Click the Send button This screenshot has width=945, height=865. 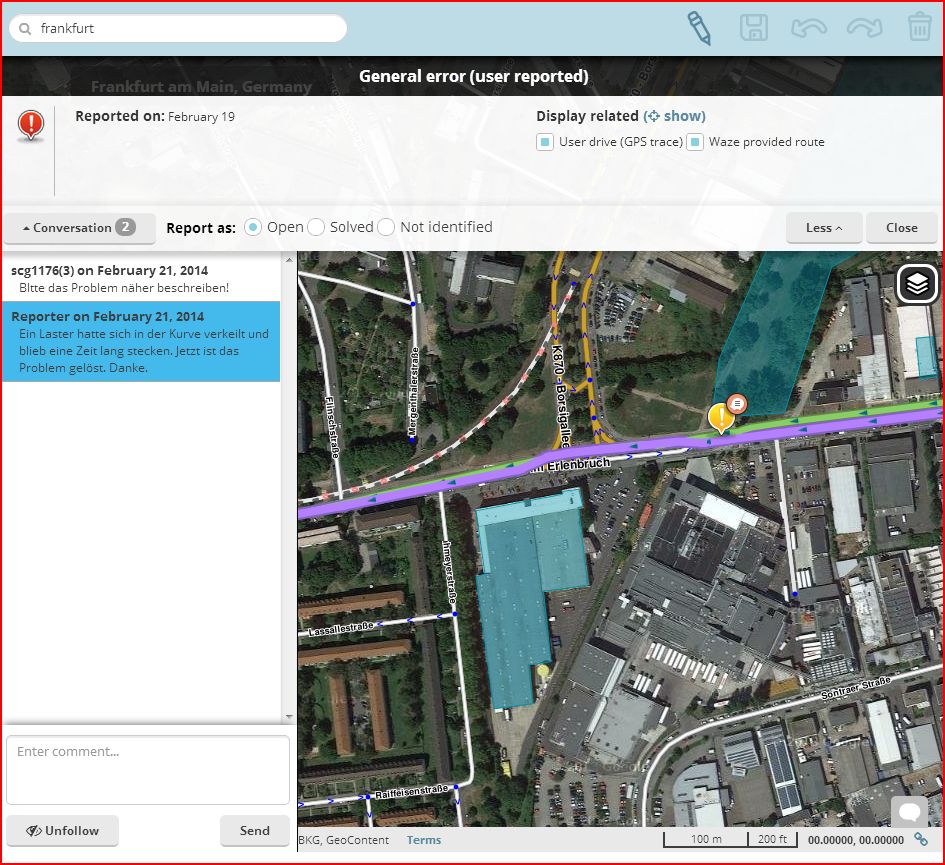click(254, 831)
